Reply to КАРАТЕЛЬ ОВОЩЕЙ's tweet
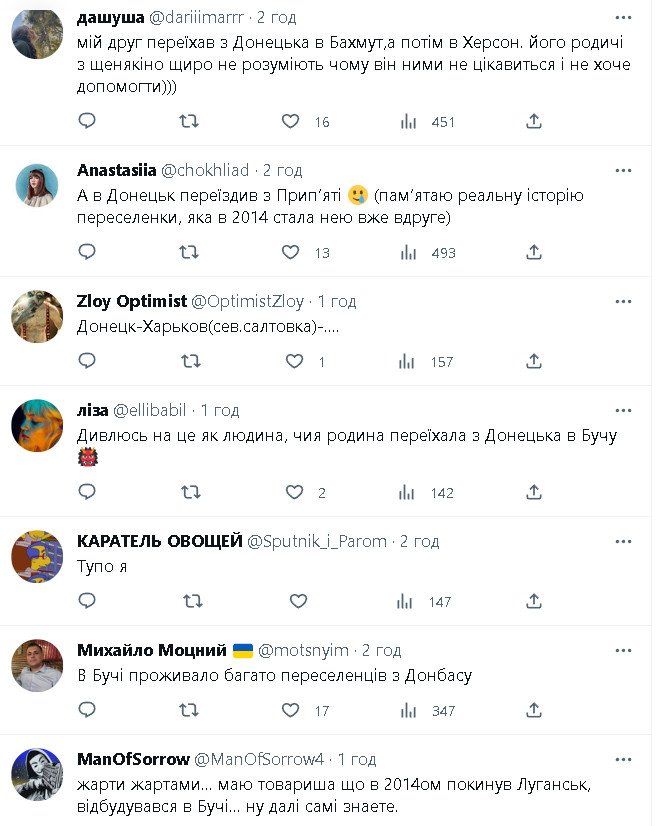Viewport: 663px width, 826px height. pyautogui.click(x=87, y=601)
